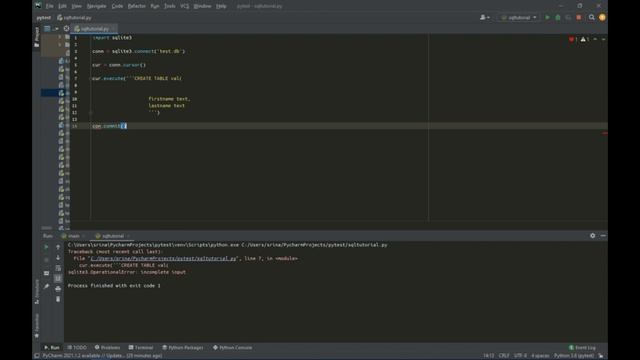Open the View menu
Screen dimensions: 640x360
(x=76, y=6)
